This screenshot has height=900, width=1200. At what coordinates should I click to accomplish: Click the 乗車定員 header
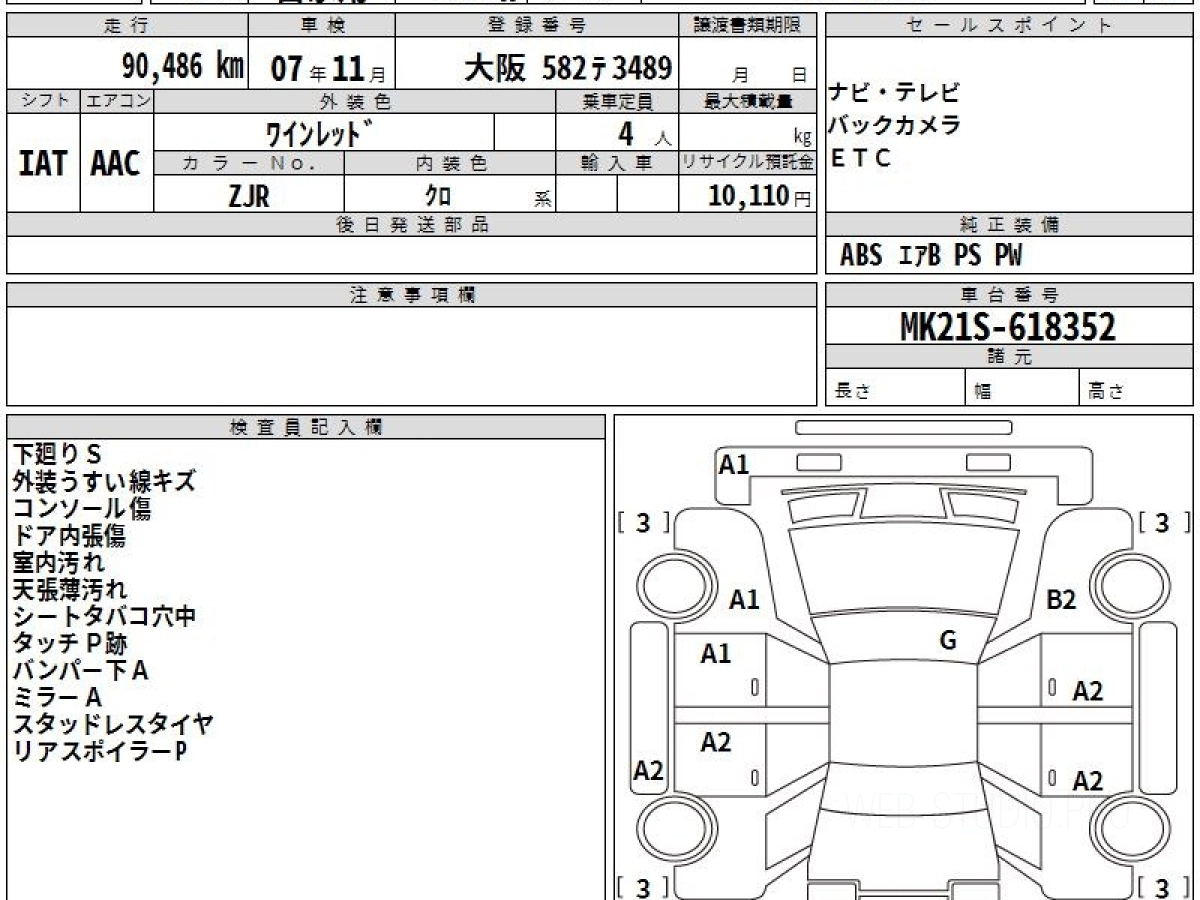617,101
